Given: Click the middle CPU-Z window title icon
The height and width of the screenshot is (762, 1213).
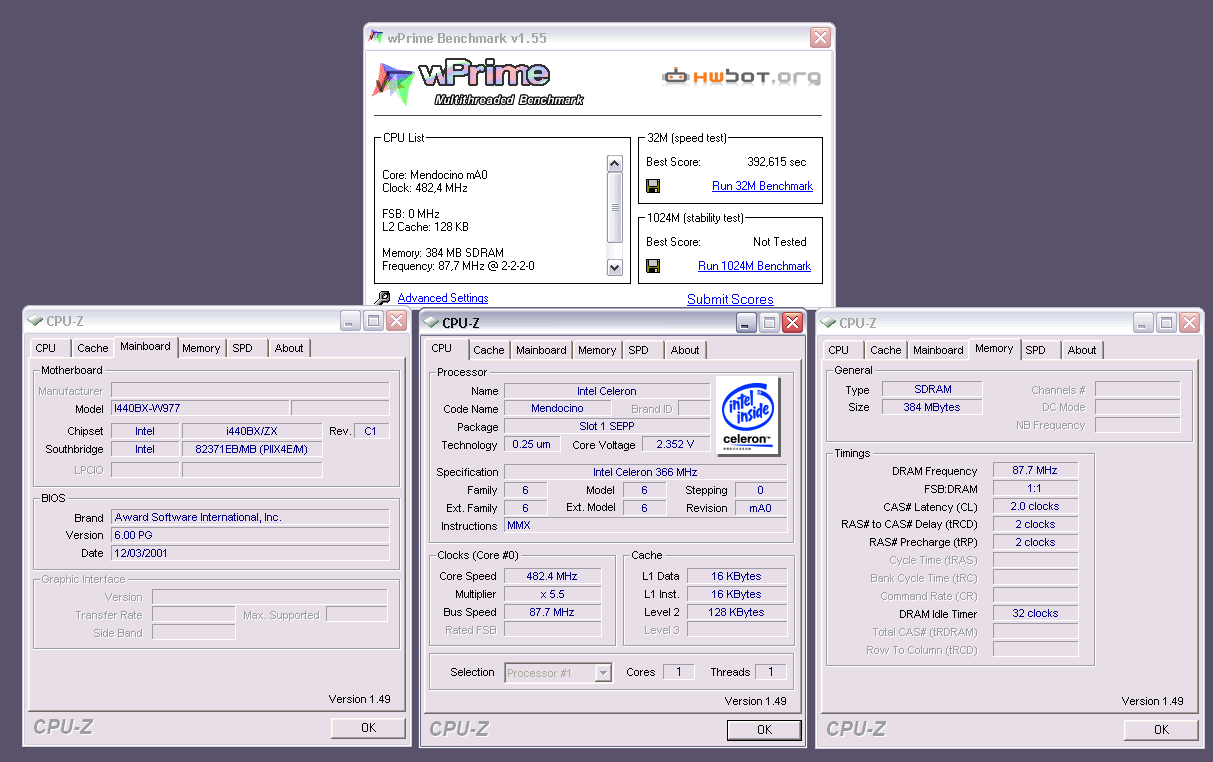Looking at the screenshot, I should [430, 322].
